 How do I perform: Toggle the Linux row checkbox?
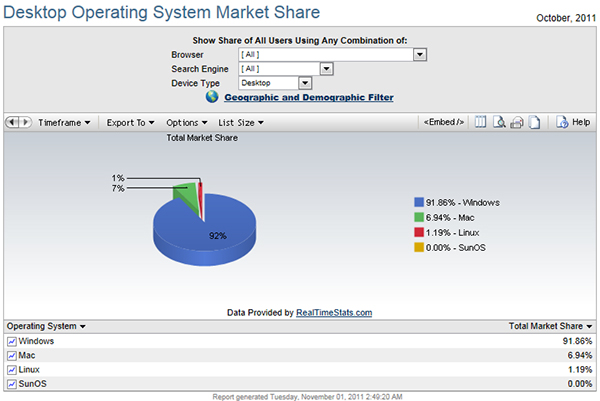tap(12, 369)
